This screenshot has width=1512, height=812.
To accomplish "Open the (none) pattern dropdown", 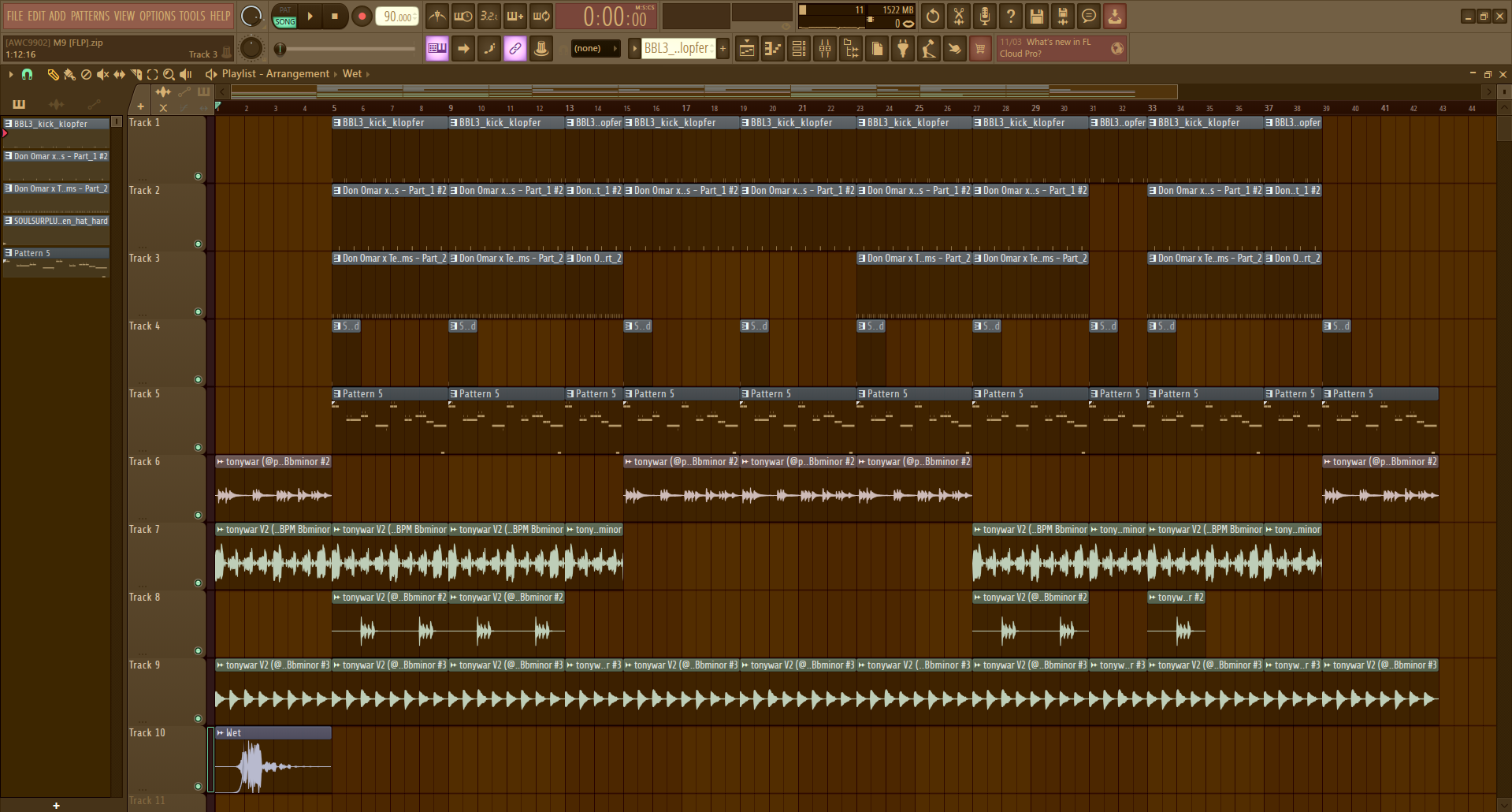I will point(596,49).
